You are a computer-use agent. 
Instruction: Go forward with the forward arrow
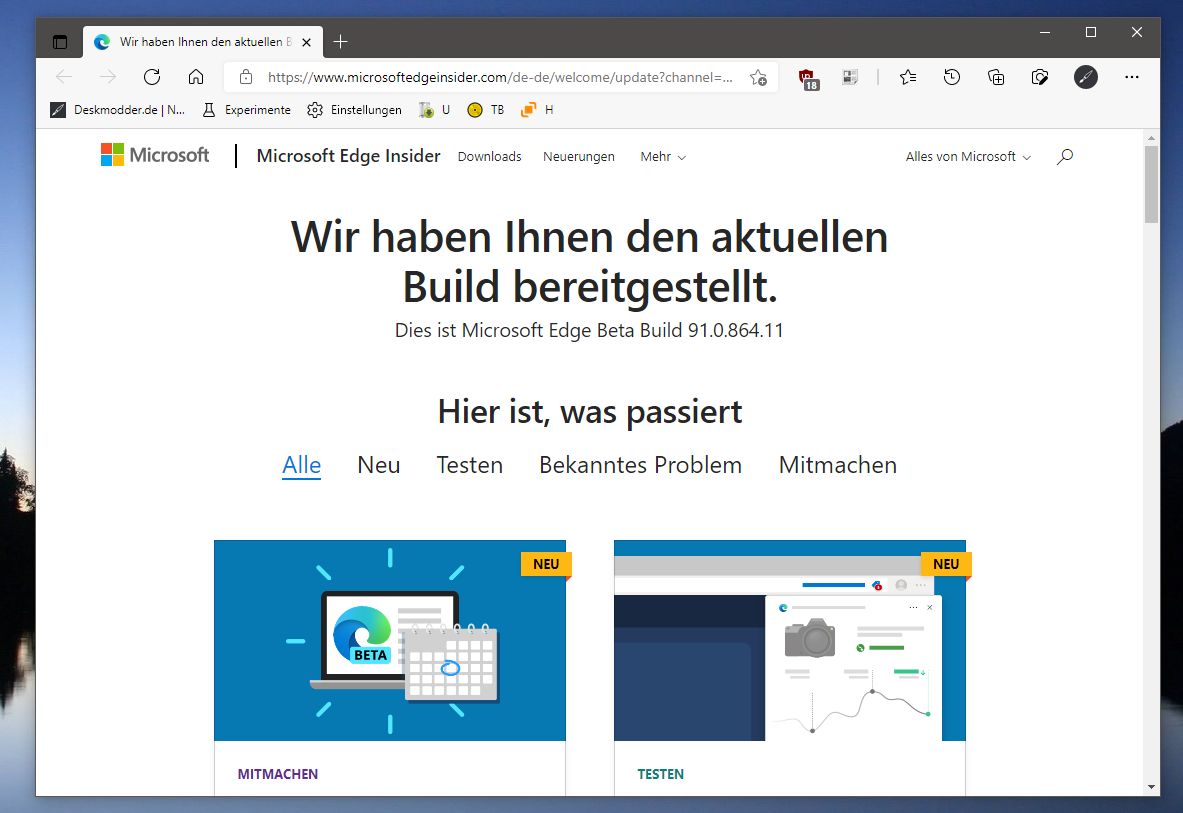click(x=108, y=77)
